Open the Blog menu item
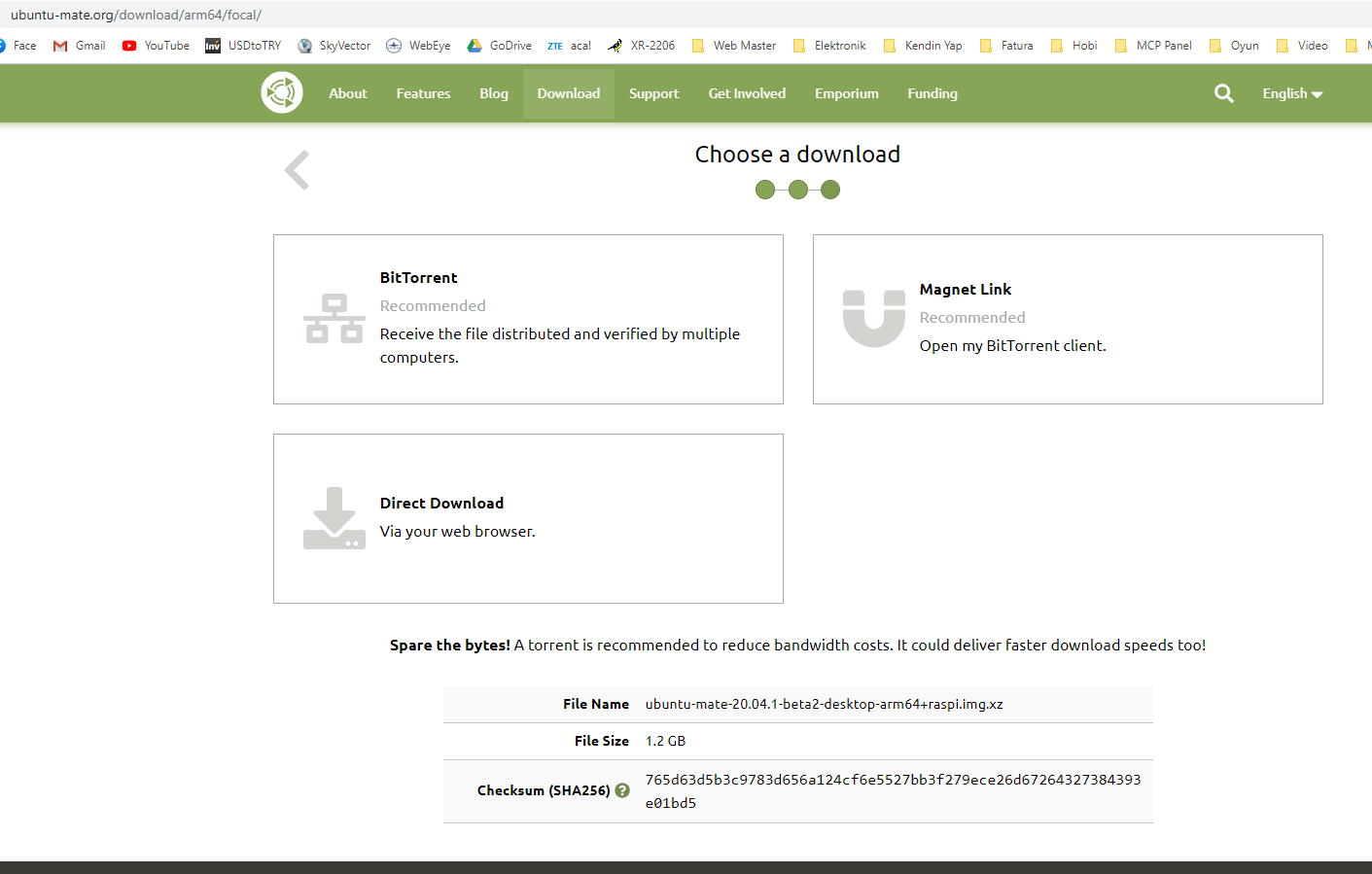The height and width of the screenshot is (874, 1372). tap(494, 93)
